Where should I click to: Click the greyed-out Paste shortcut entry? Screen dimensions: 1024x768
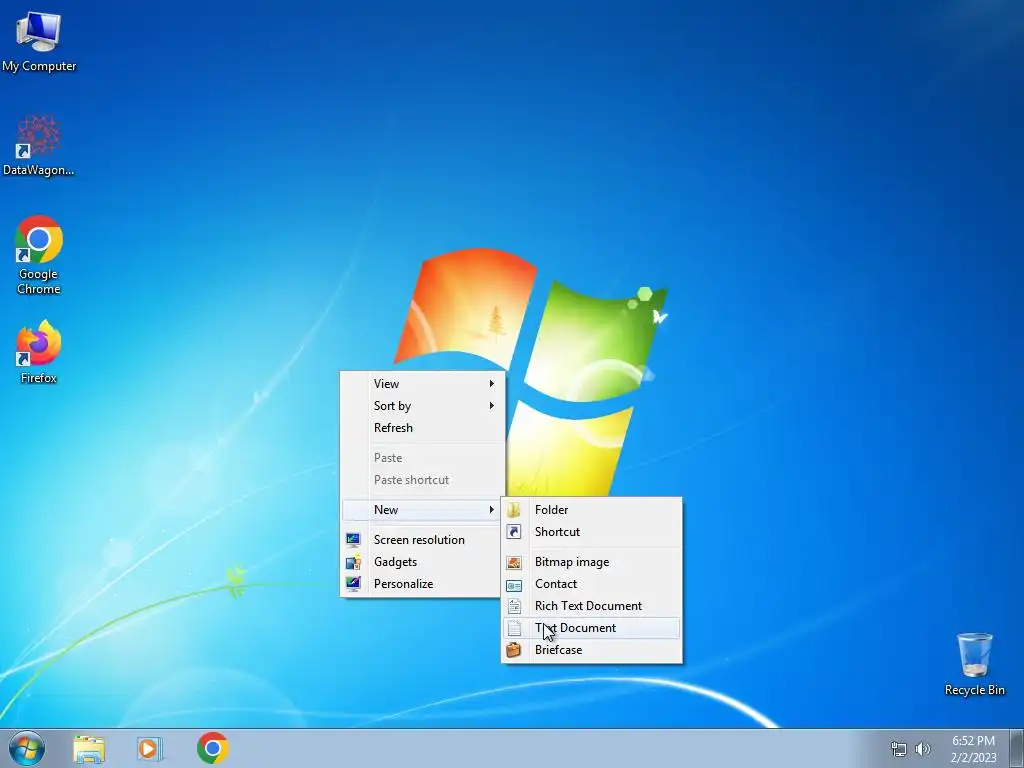pyautogui.click(x=423, y=480)
